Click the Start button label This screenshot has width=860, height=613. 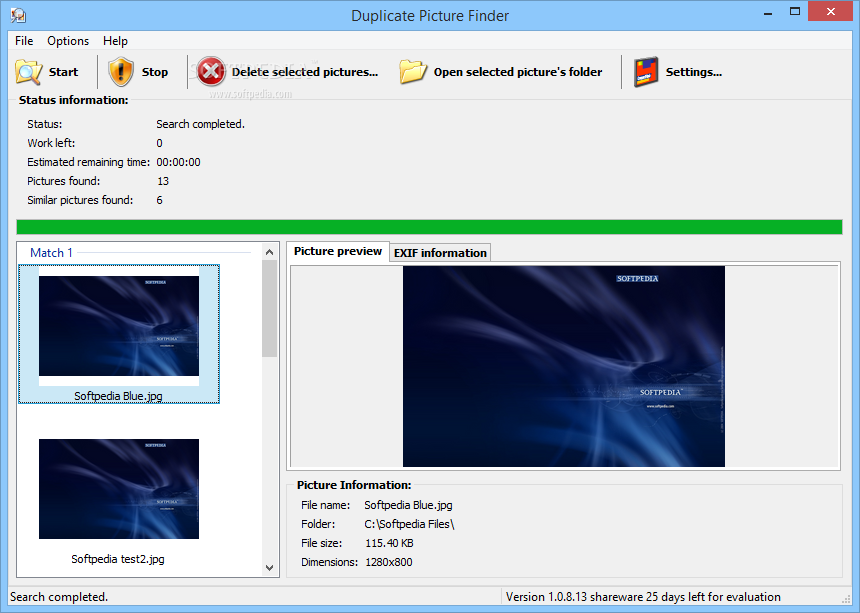pyautogui.click(x=64, y=72)
